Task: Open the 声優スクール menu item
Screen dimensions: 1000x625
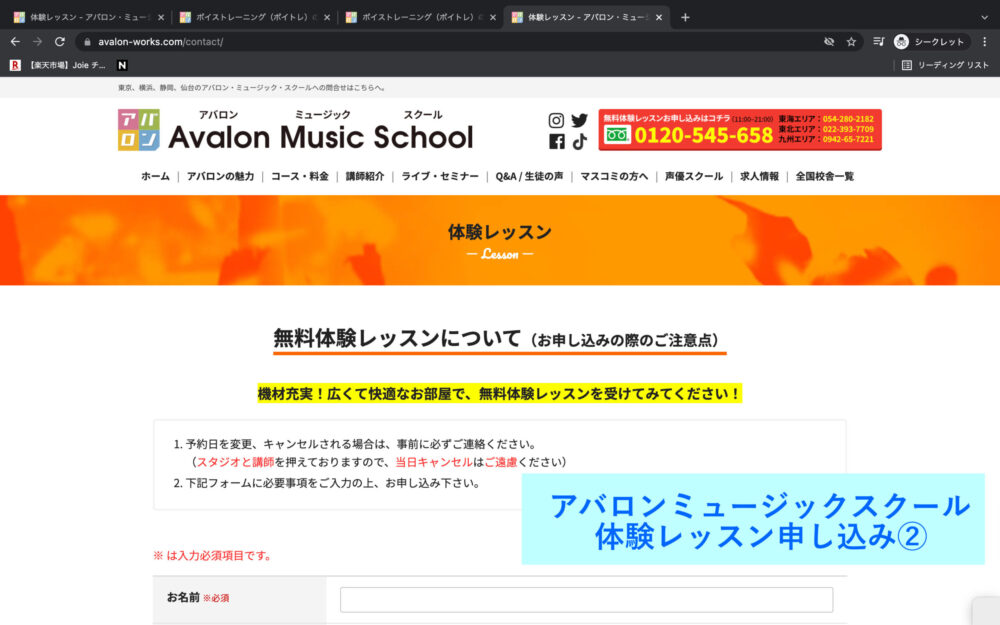Action: 694,176
